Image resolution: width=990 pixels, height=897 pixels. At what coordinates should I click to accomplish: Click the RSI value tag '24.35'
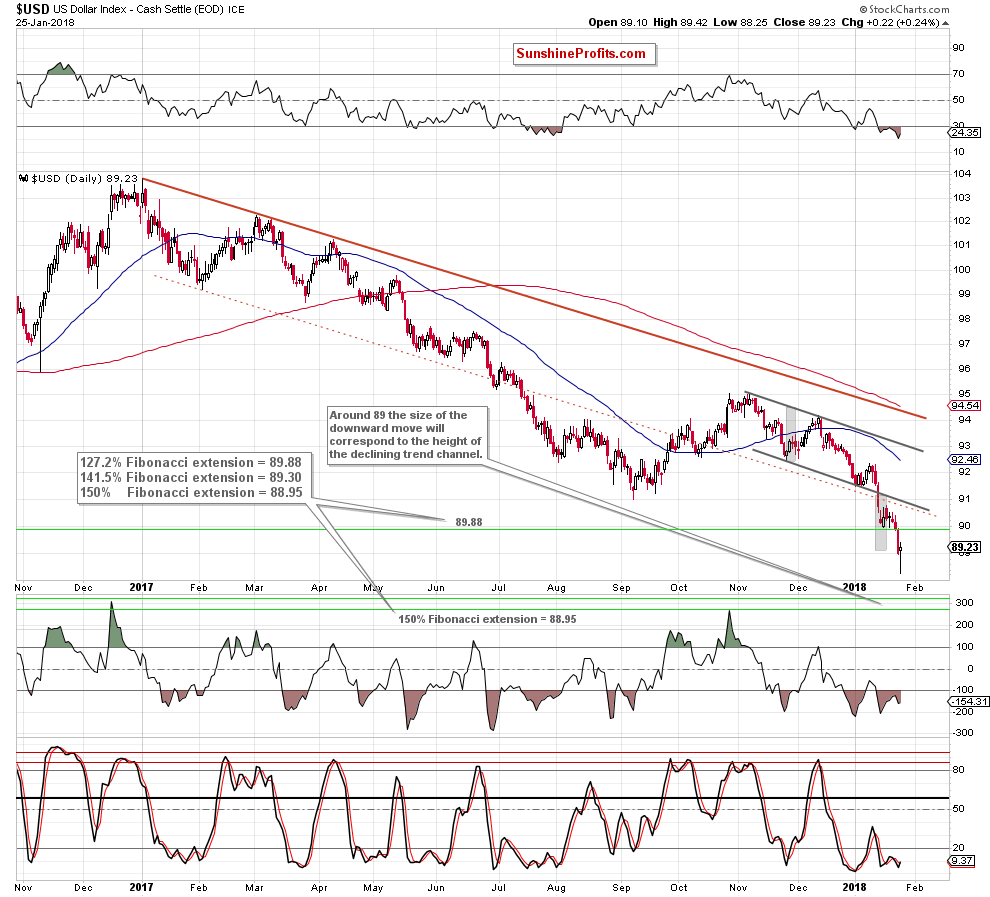[x=965, y=133]
